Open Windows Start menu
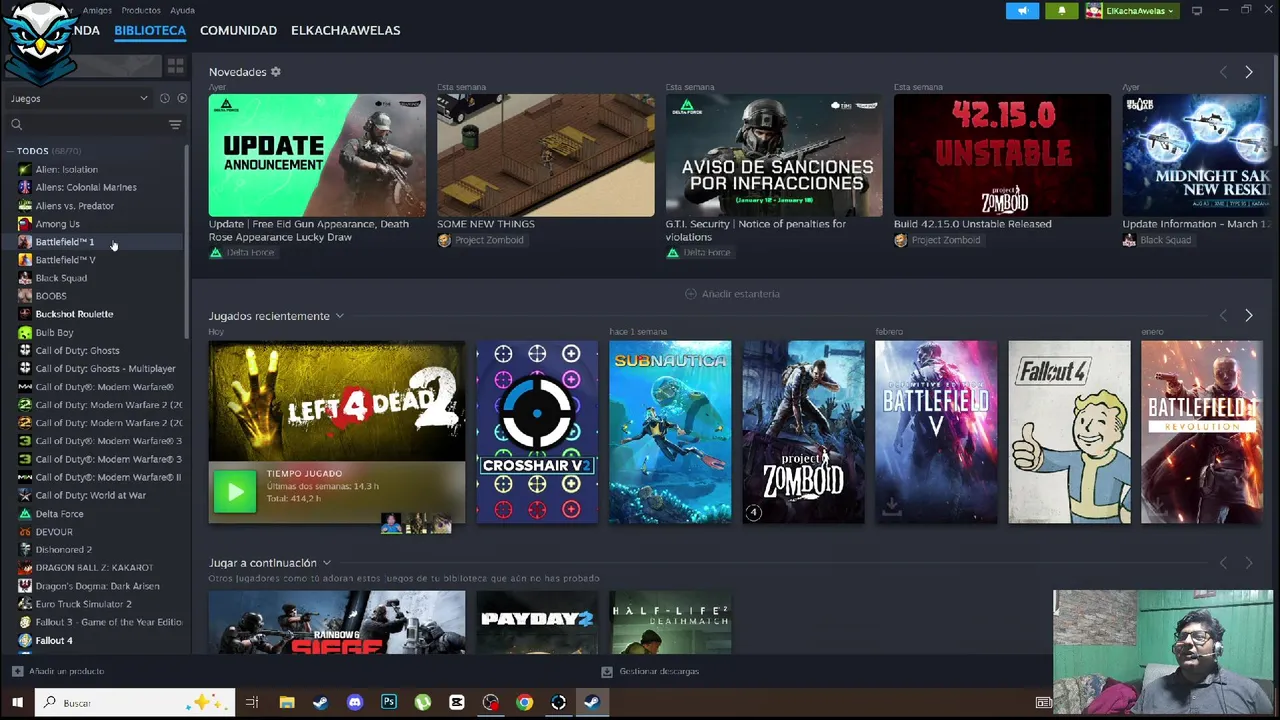The image size is (1280, 720). (17, 703)
